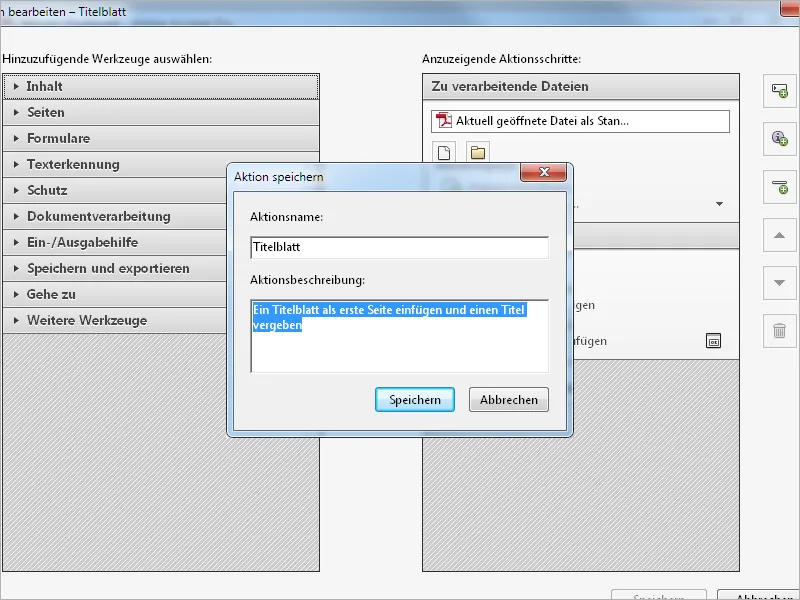Expand the Ein-/Ausgabehilfe section
The image size is (800, 600).
(115, 242)
